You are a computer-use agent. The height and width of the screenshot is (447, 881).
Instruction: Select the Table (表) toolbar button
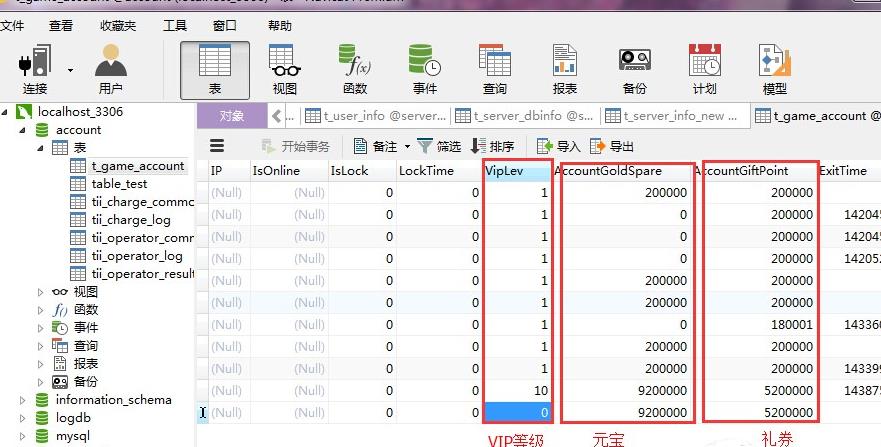(x=215, y=70)
